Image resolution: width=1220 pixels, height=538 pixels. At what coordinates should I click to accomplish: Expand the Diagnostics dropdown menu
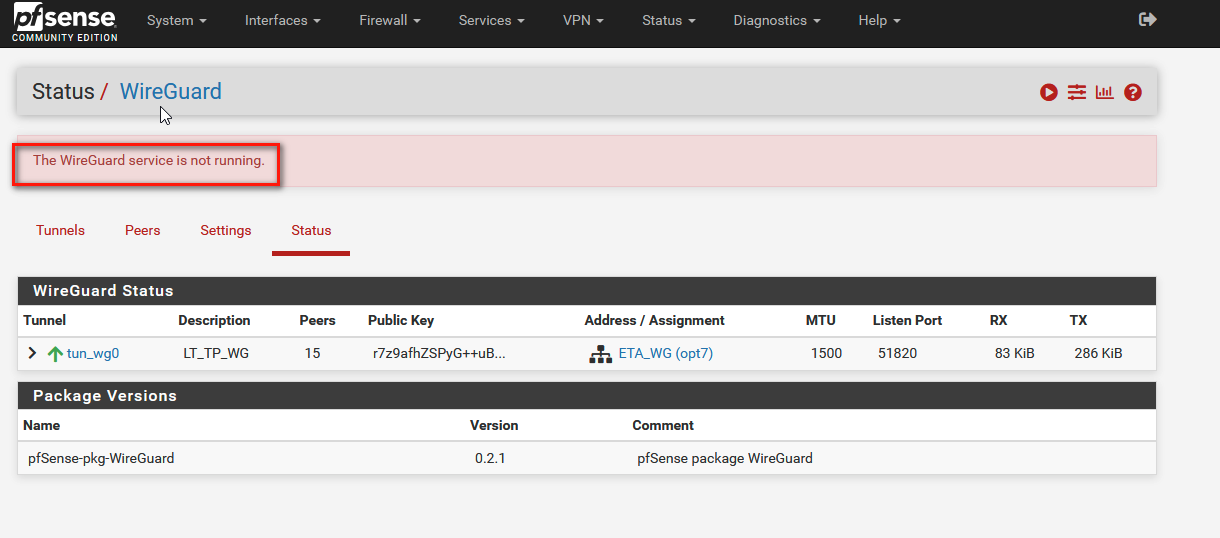coord(776,21)
